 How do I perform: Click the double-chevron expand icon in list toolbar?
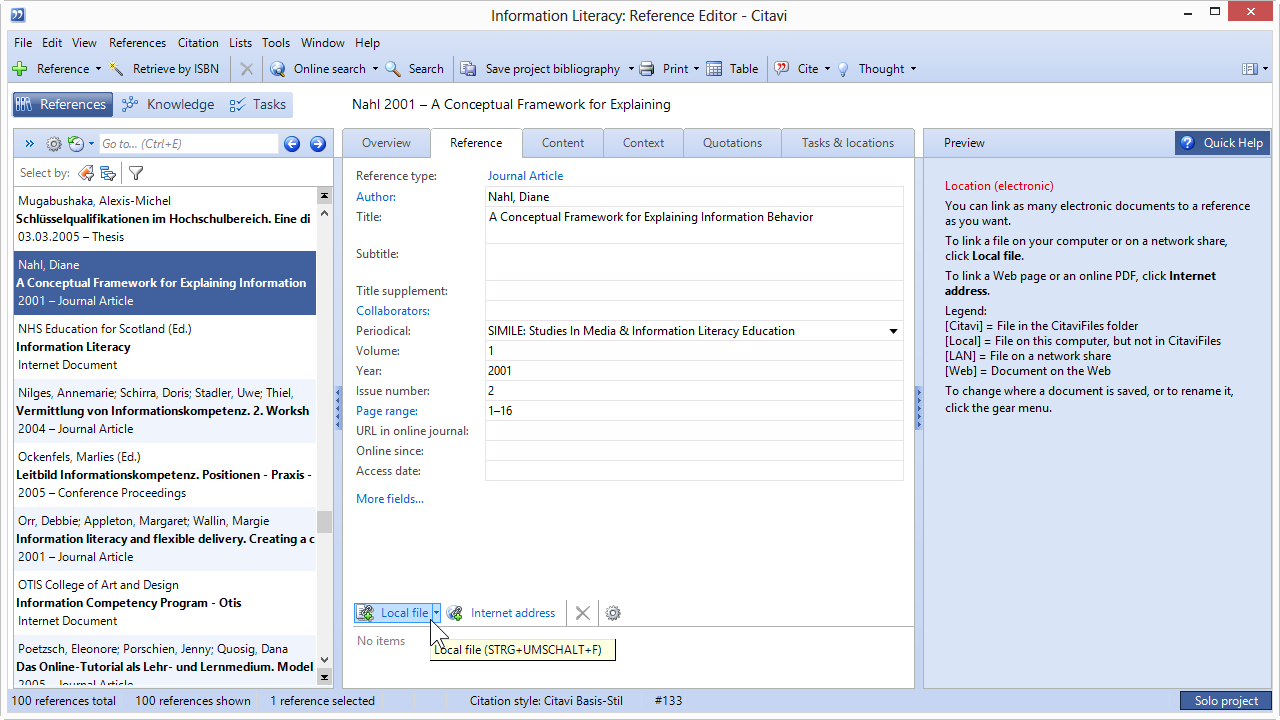(29, 144)
